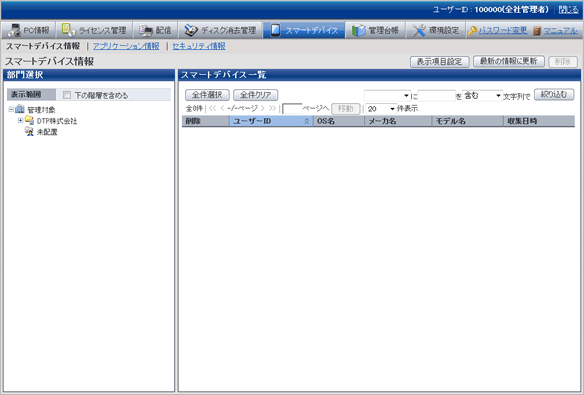Click the DTP株式会社 folder icon
Viewport: 584px width, 395px height.
tap(29, 120)
